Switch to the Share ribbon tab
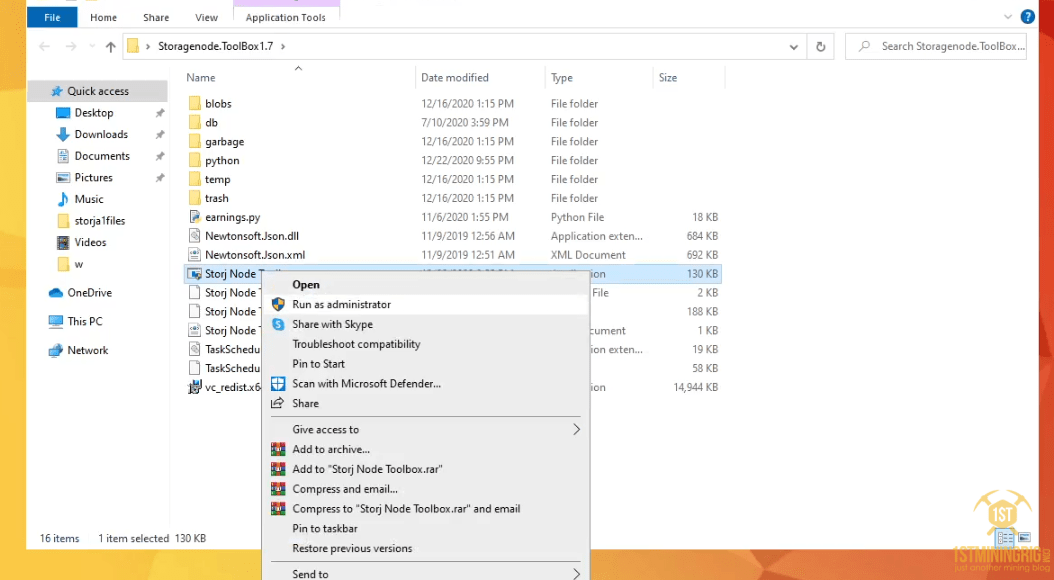 156,17
